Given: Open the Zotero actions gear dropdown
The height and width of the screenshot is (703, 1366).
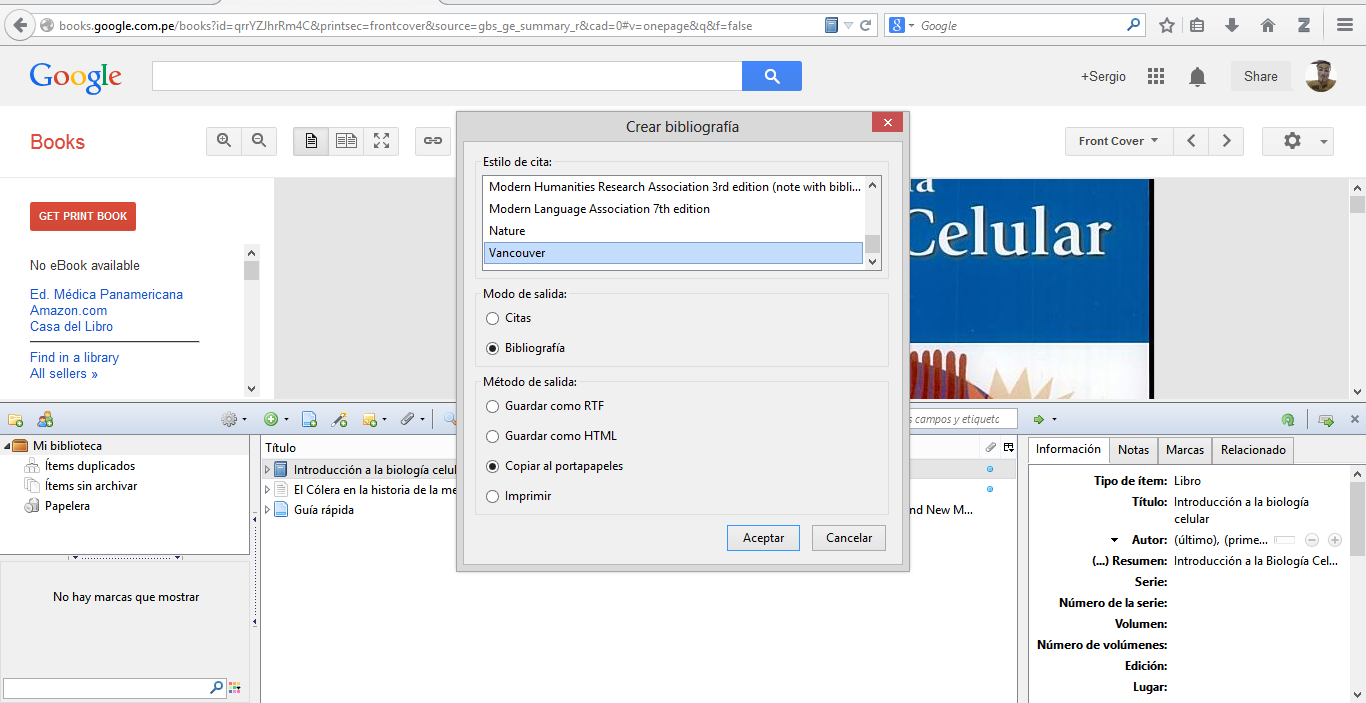Looking at the screenshot, I should click(x=234, y=419).
